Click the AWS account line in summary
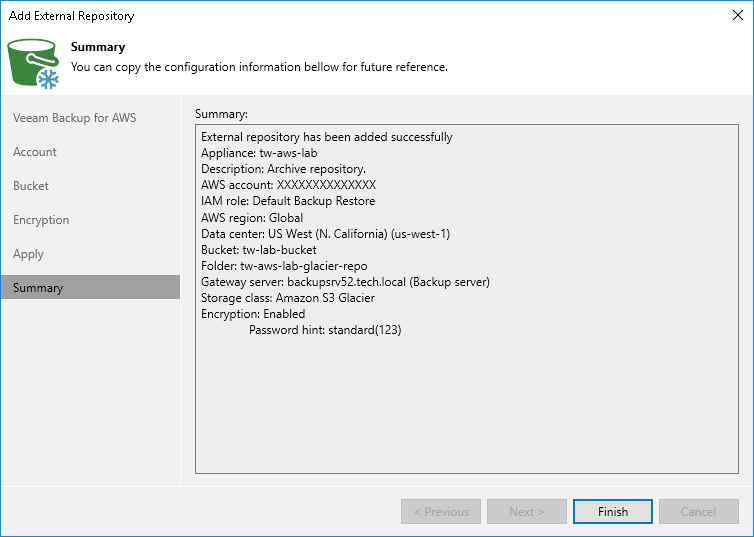This screenshot has width=754, height=537. point(288,185)
